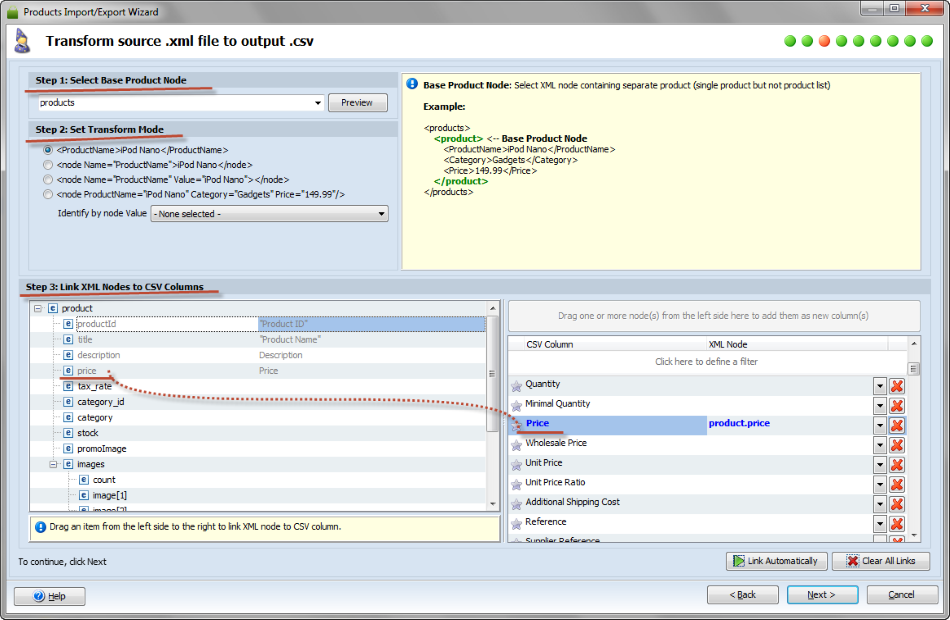Click the "Product Name" linked column cell
Image resolution: width=950 pixels, height=620 pixels.
coord(371,339)
